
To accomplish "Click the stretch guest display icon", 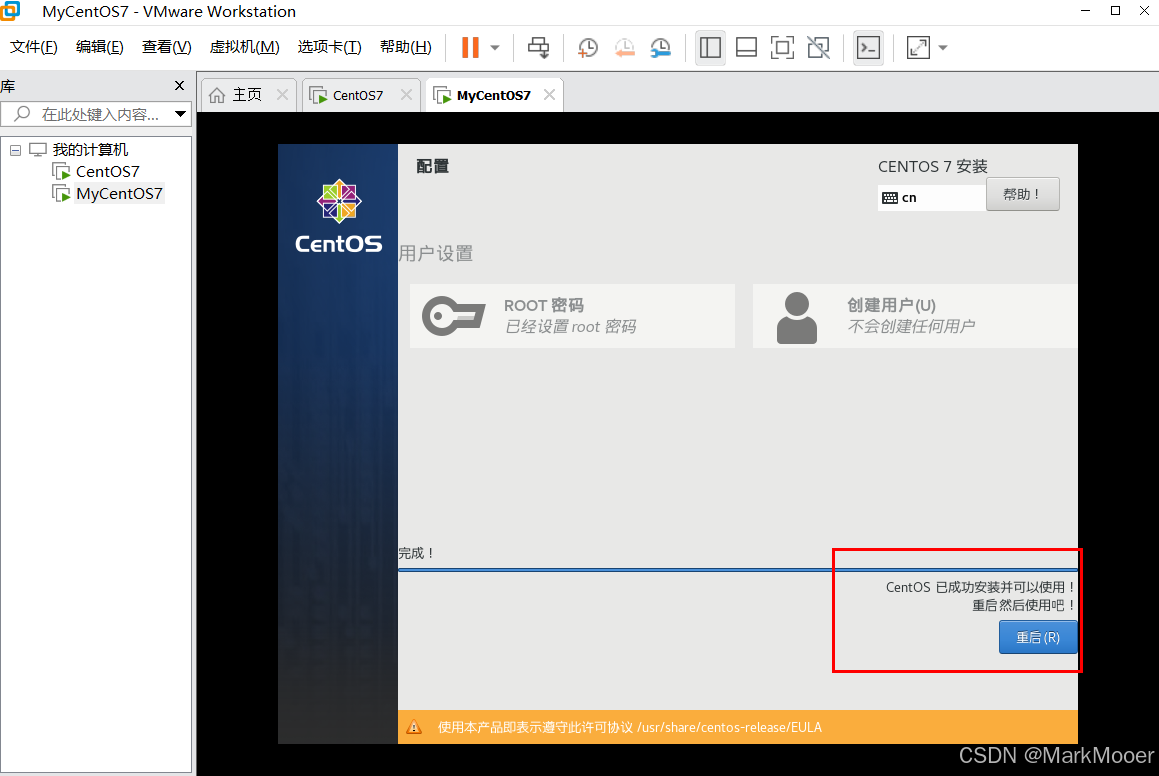I will (918, 47).
